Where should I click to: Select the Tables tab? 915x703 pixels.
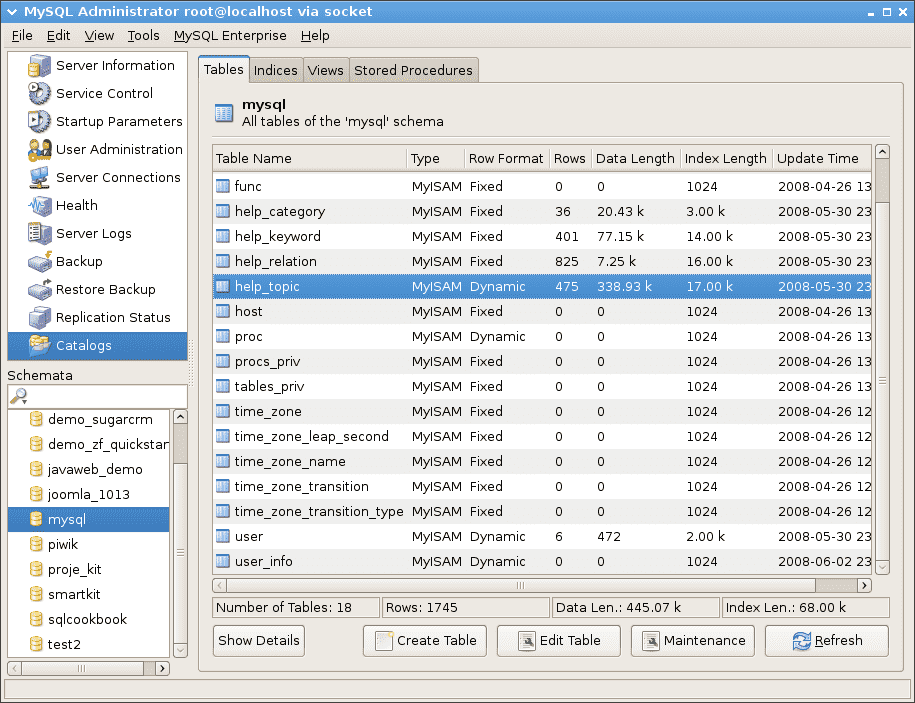(223, 69)
